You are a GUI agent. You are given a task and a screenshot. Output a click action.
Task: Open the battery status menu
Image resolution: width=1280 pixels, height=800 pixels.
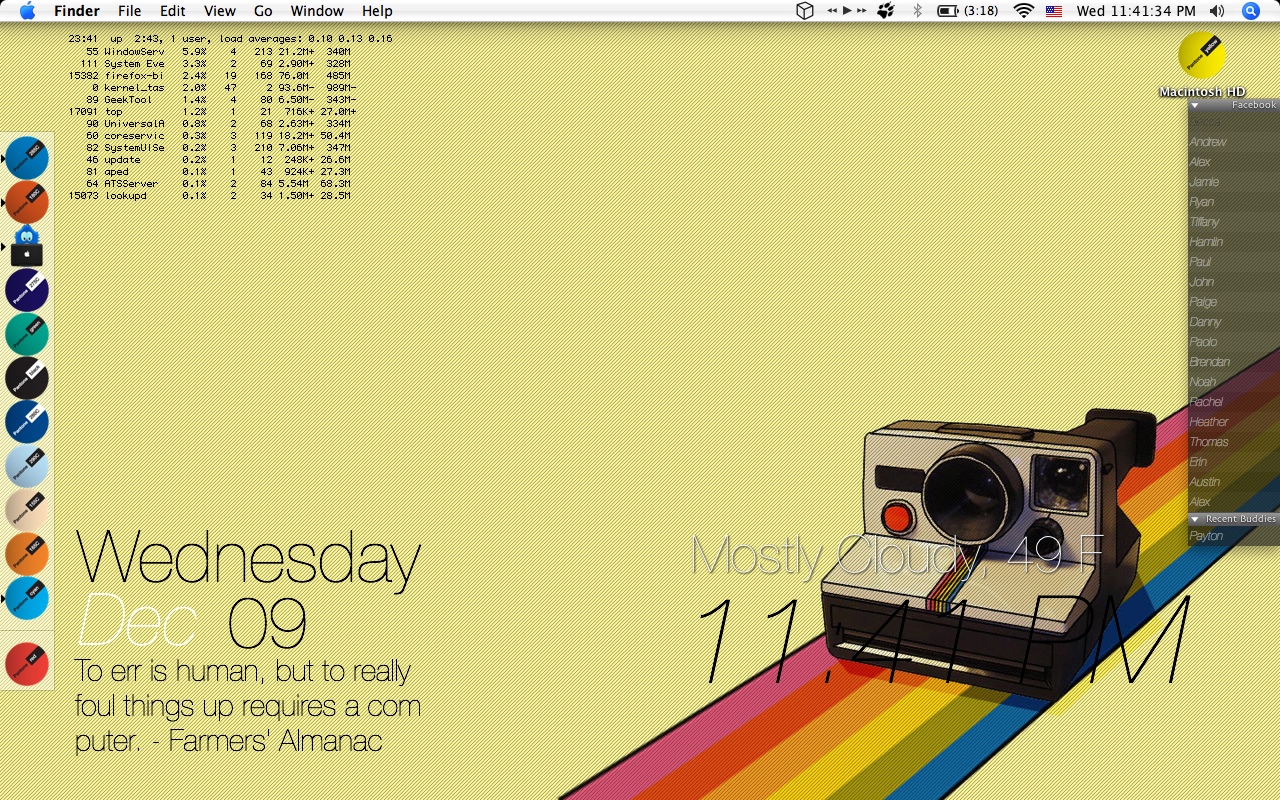point(967,11)
